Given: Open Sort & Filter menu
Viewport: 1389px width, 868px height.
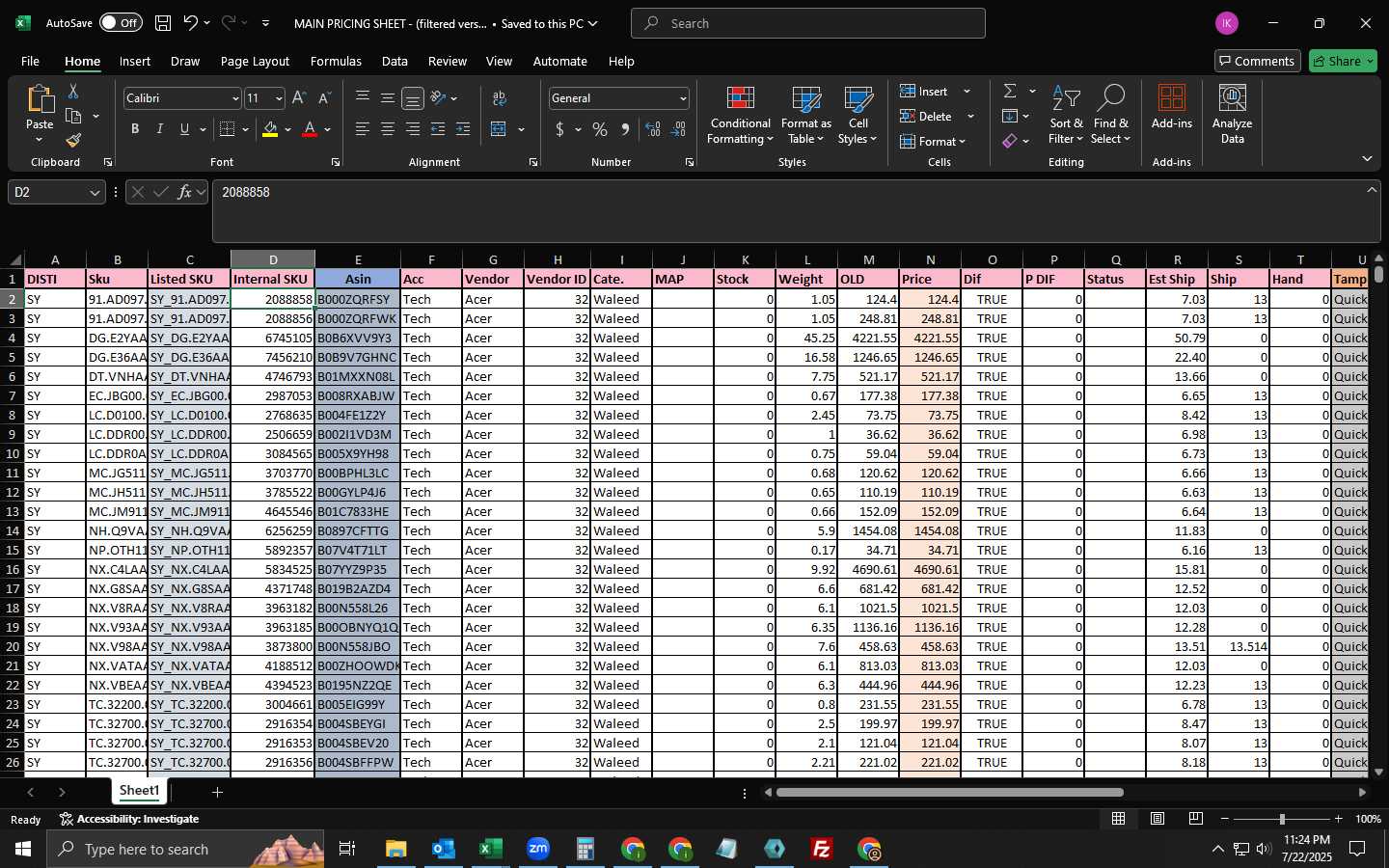Looking at the screenshot, I should tap(1066, 115).
